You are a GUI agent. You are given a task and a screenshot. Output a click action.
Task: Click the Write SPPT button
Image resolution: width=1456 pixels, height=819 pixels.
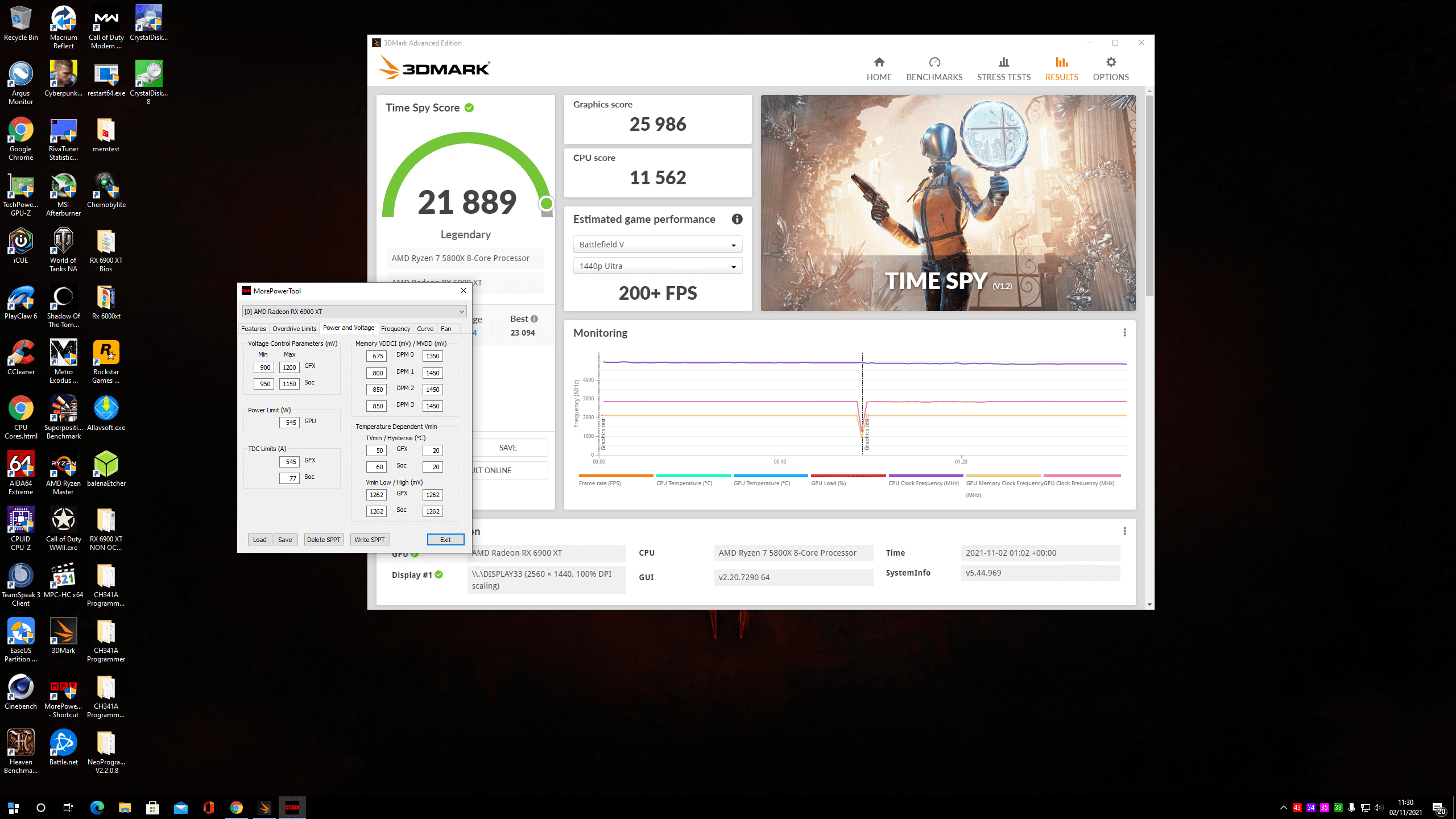[370, 540]
